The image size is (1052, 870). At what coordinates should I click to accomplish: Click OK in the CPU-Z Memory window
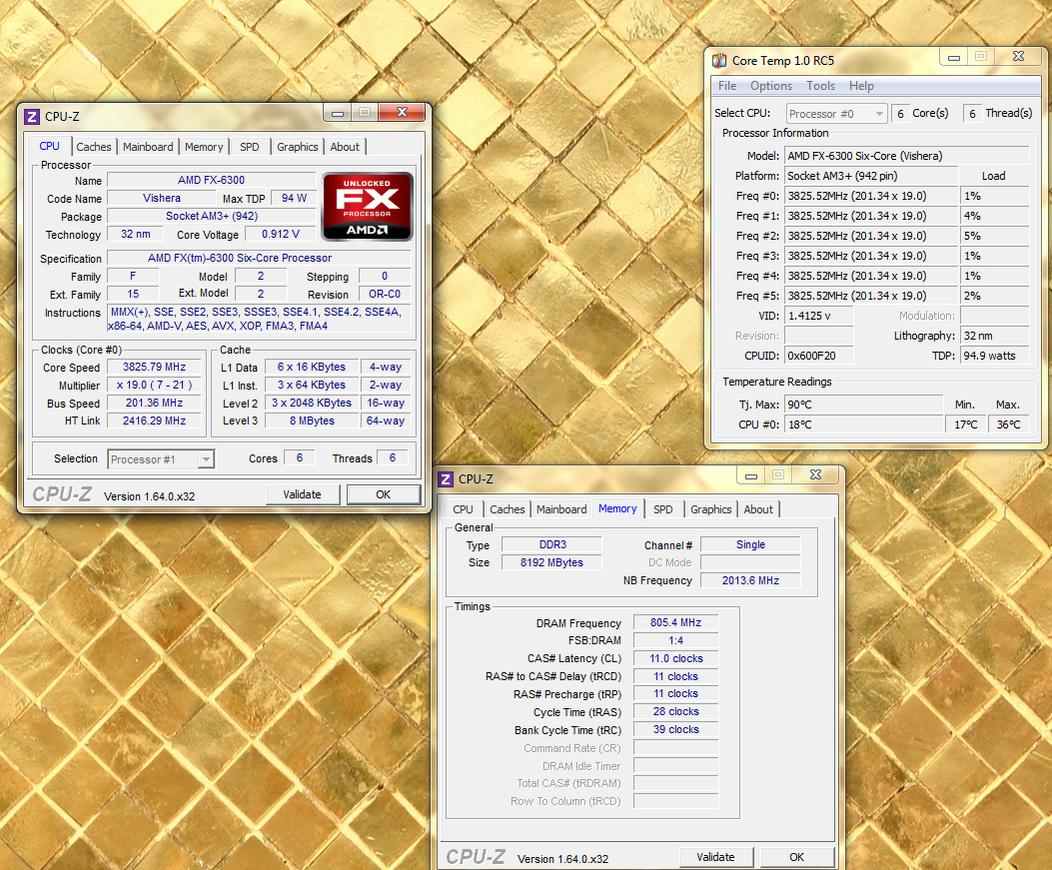tap(796, 857)
